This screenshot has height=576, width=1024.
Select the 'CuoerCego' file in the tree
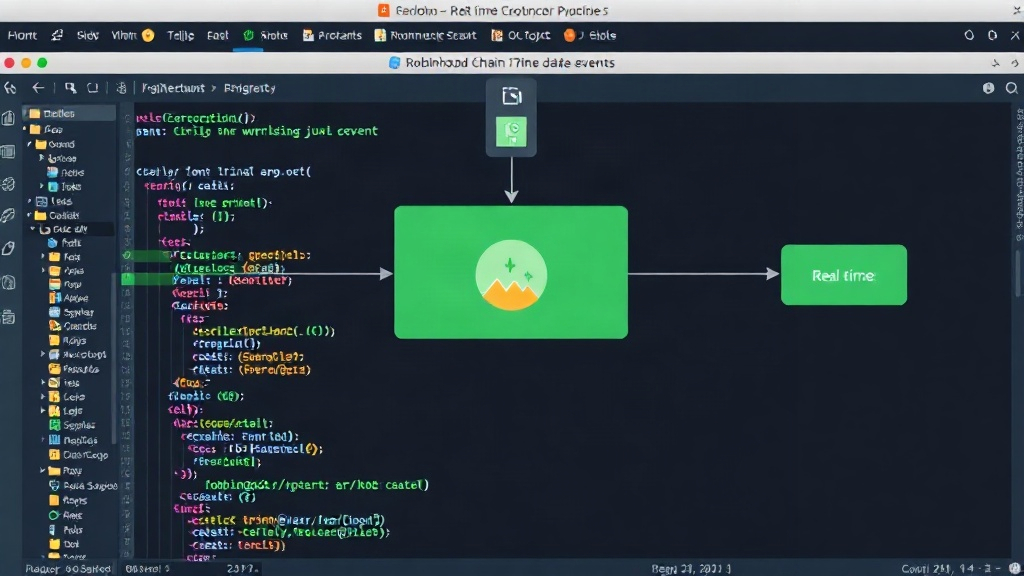point(78,455)
